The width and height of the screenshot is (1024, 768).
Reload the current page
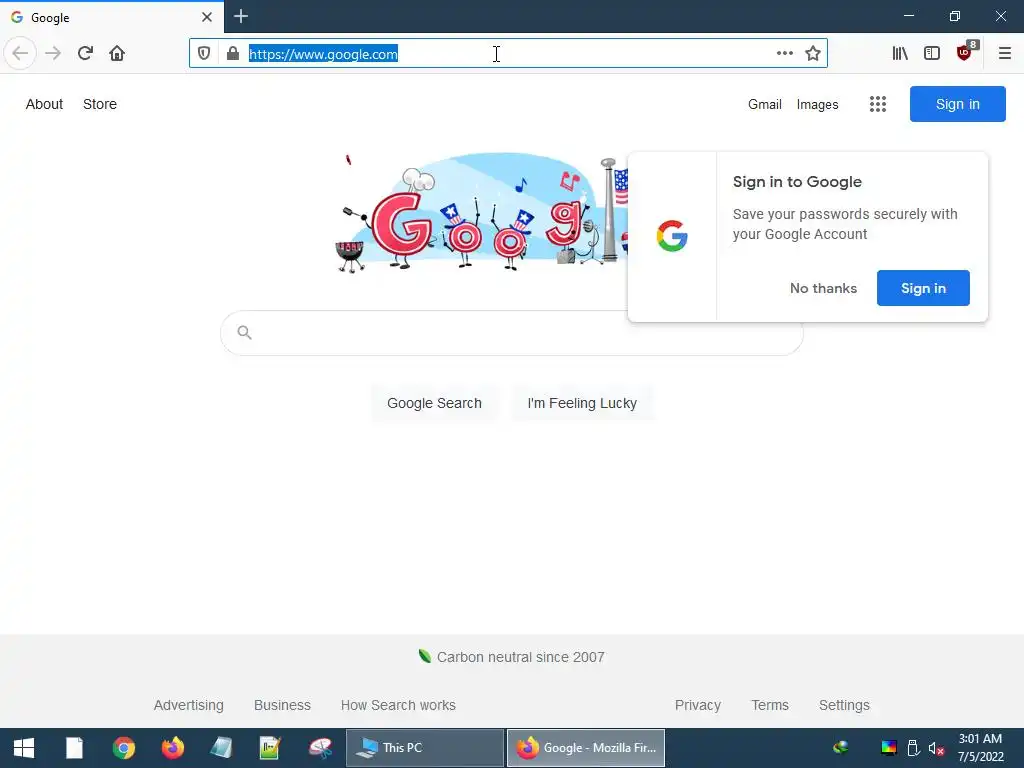[85, 53]
